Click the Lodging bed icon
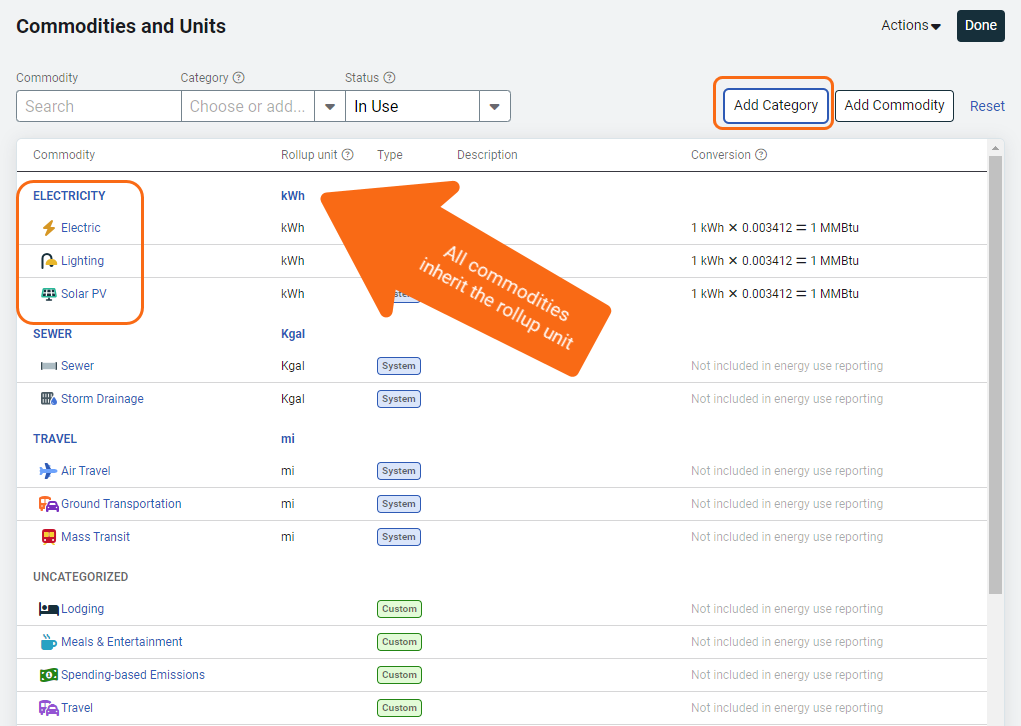 click(x=49, y=609)
